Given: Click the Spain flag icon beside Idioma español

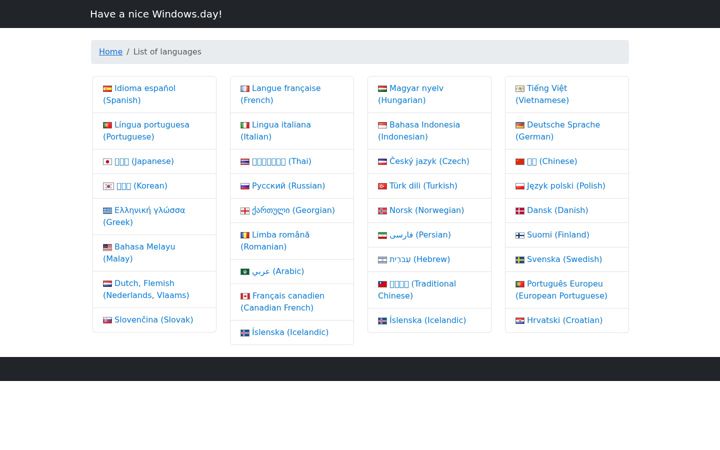Looking at the screenshot, I should (107, 89).
